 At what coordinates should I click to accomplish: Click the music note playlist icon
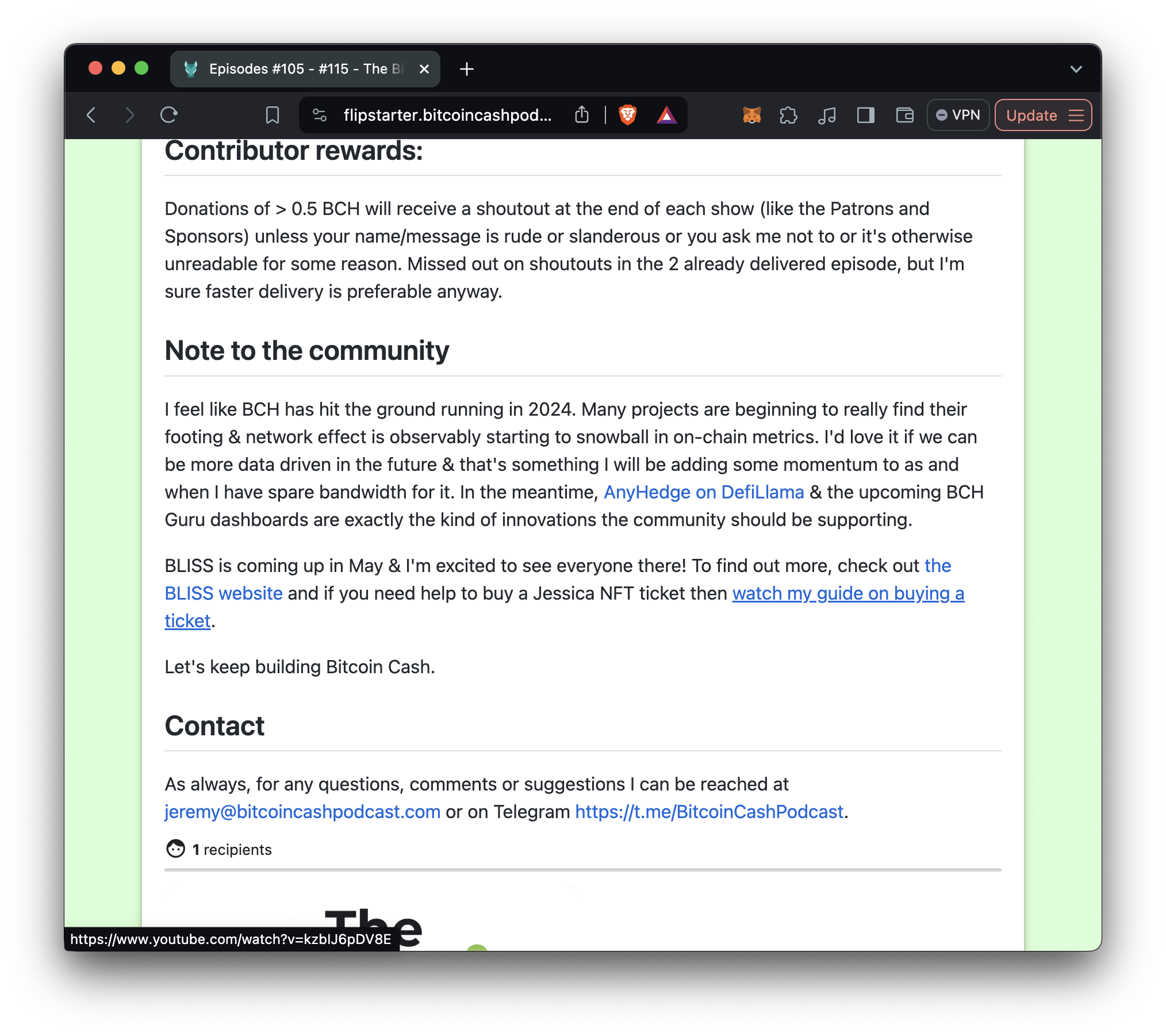click(x=827, y=115)
